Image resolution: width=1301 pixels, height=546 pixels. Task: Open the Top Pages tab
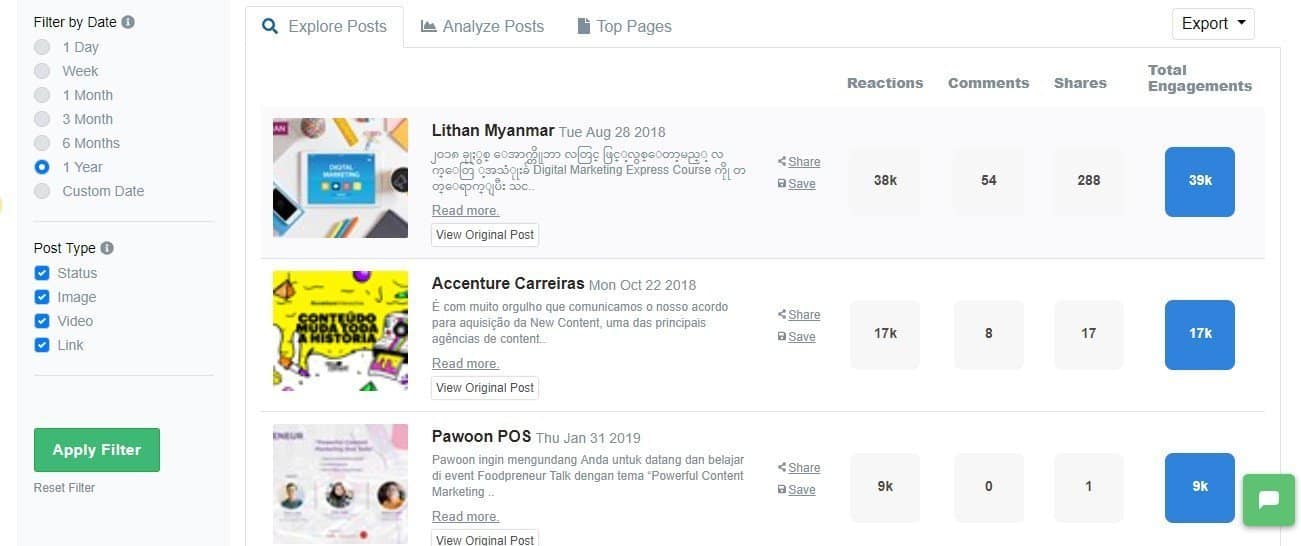[x=624, y=27]
